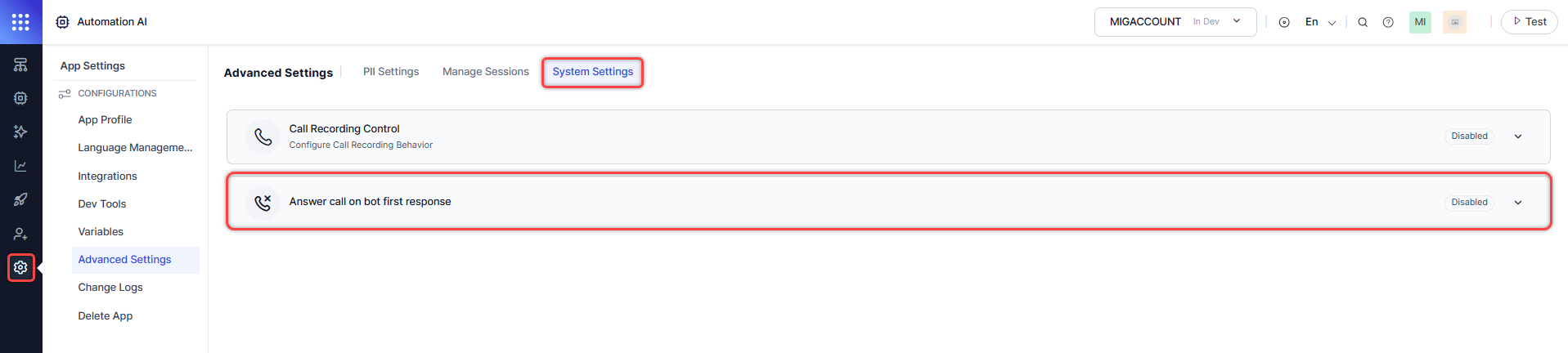Open App Profile in the sidebar
The image size is (1568, 353).
[x=105, y=120]
